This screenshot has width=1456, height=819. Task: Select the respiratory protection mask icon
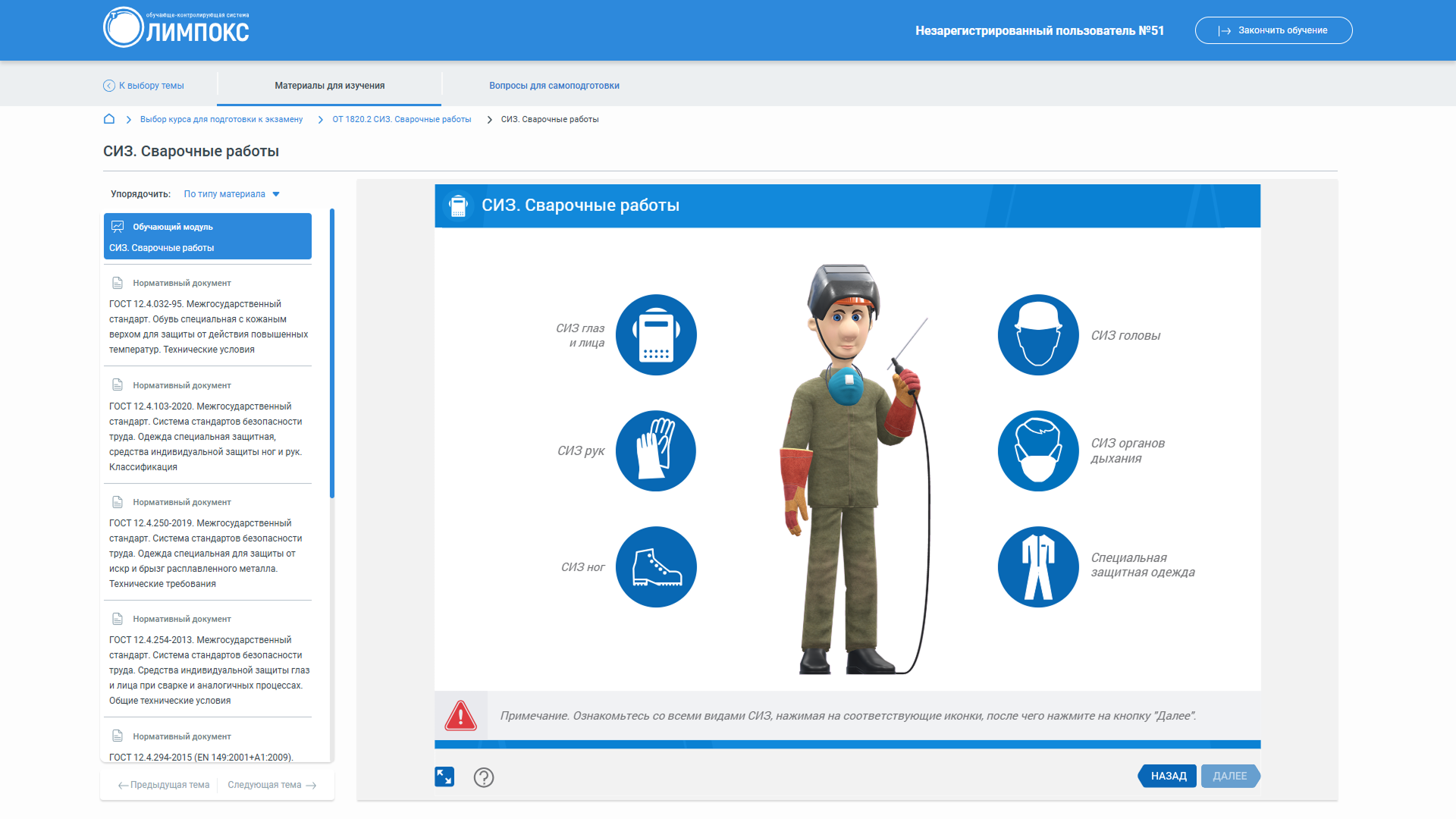[x=1037, y=450]
